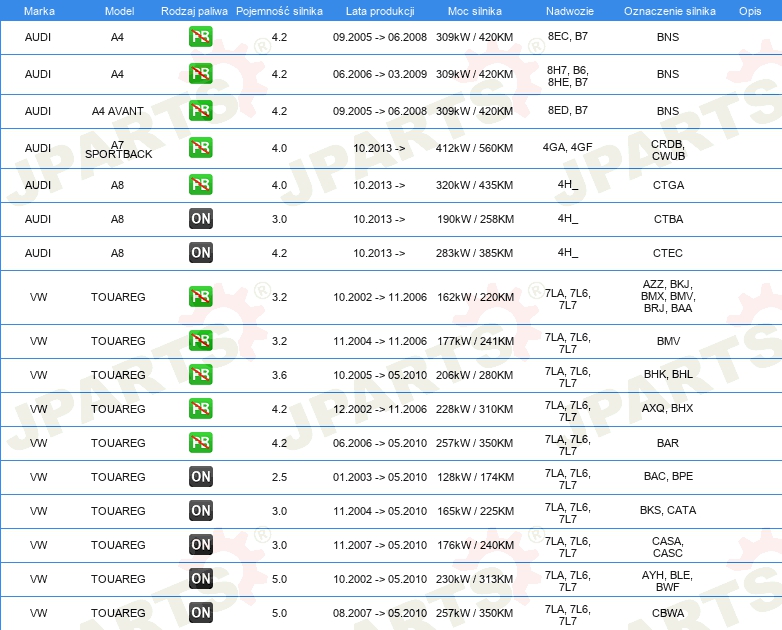The image size is (782, 630).
Task: Click production years 10.2002 -> 11.2006
Action: pyautogui.click(x=380, y=297)
